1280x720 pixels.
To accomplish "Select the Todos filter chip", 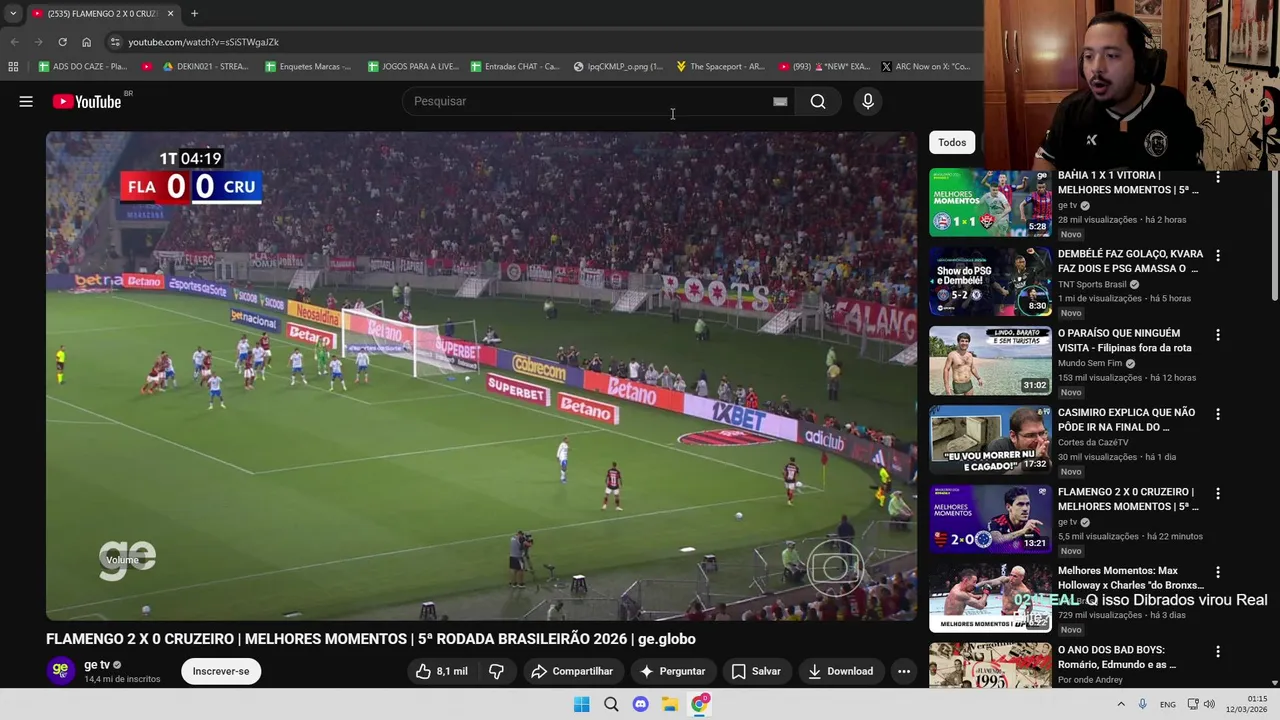I will point(952,142).
